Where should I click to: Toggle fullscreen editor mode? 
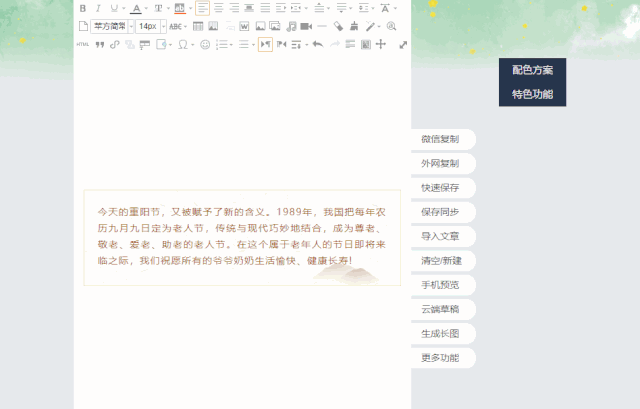[x=403, y=45]
